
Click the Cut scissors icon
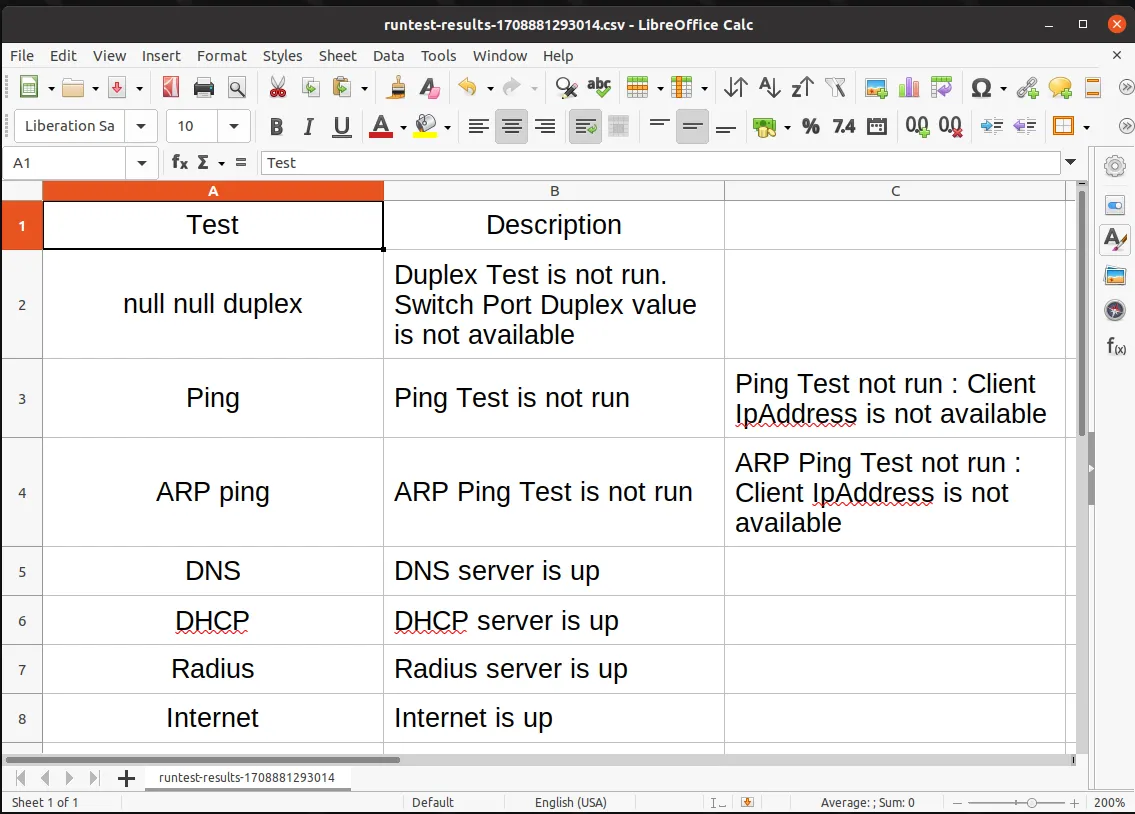[x=277, y=88]
